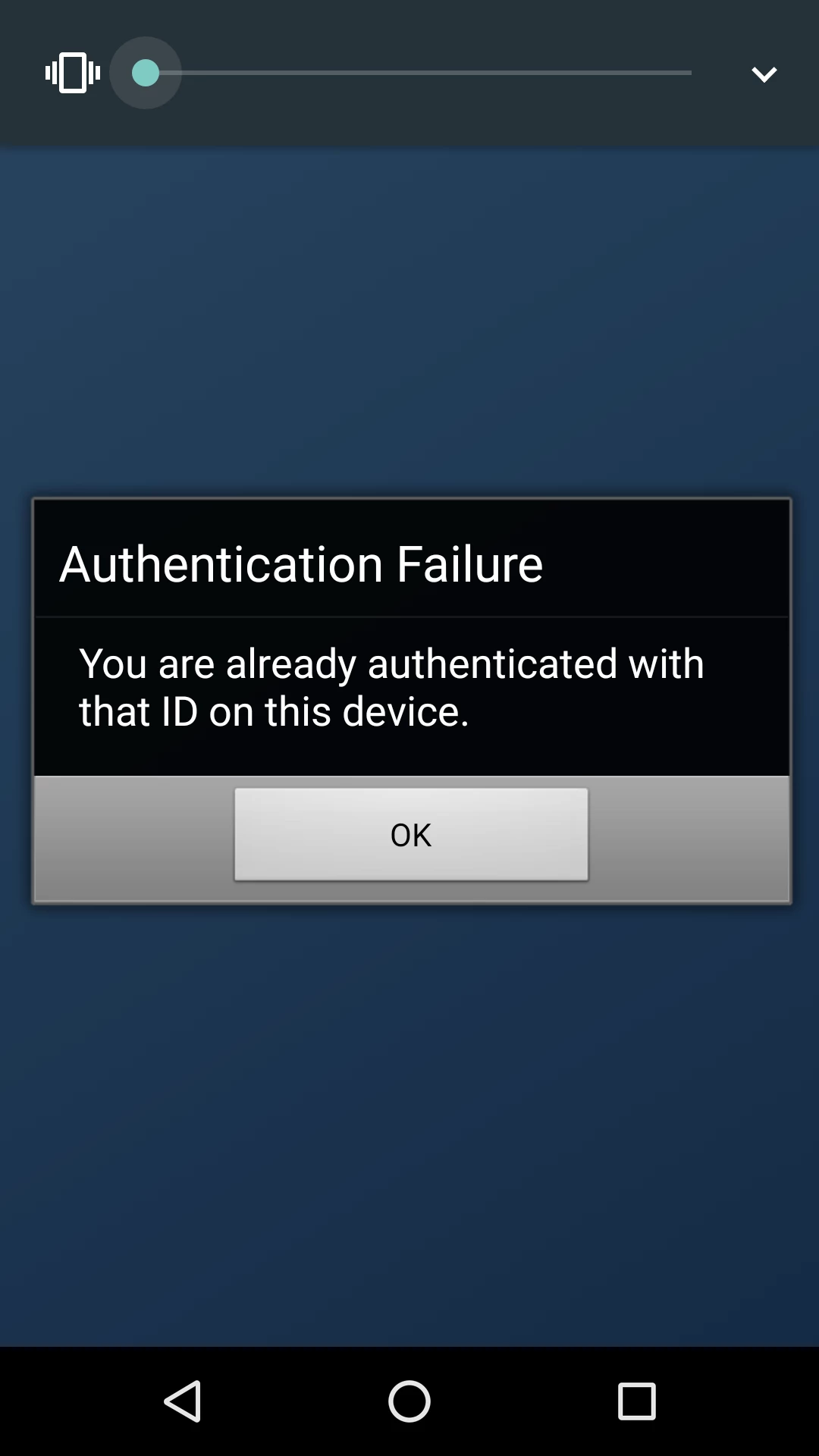
Task: Confirm the error by tapping OK
Action: [x=411, y=834]
